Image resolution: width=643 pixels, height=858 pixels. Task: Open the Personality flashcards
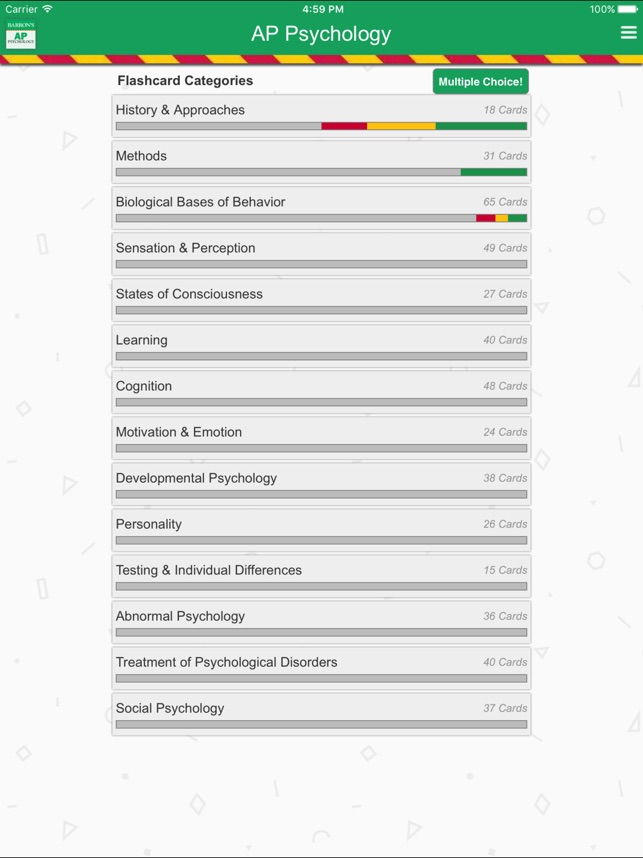(321, 530)
